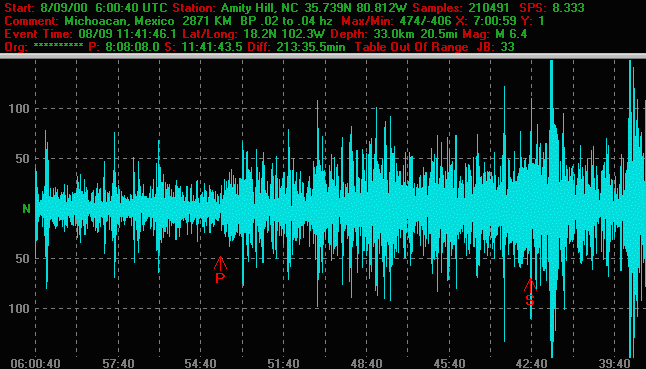The image size is (646, 369).
Task: Select the green N channel label
Action: click(26, 209)
